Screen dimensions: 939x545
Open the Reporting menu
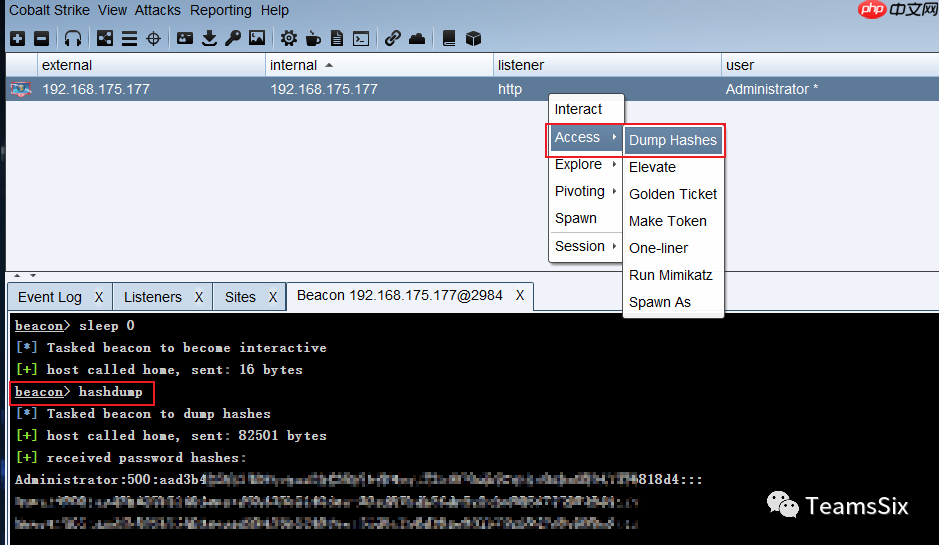pyautogui.click(x=220, y=10)
